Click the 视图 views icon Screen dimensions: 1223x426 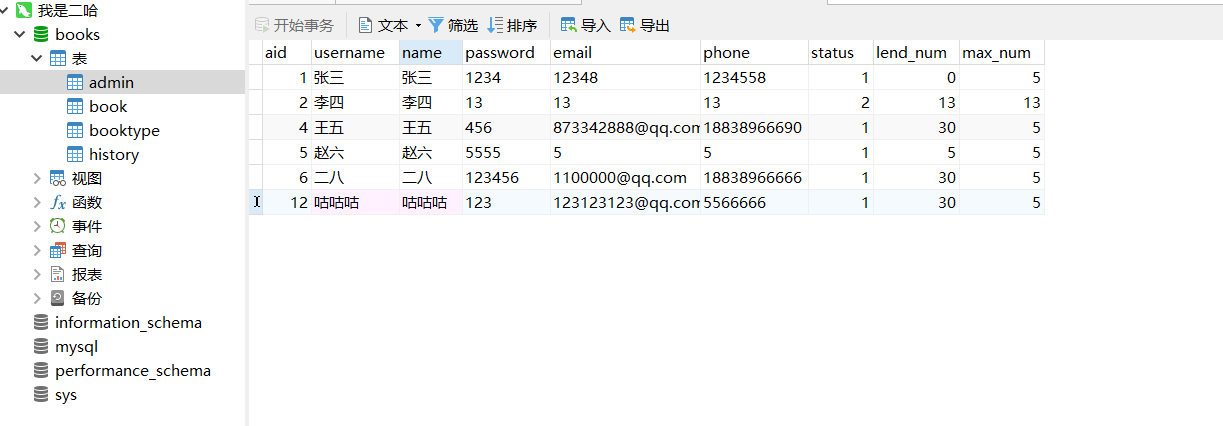(58, 178)
